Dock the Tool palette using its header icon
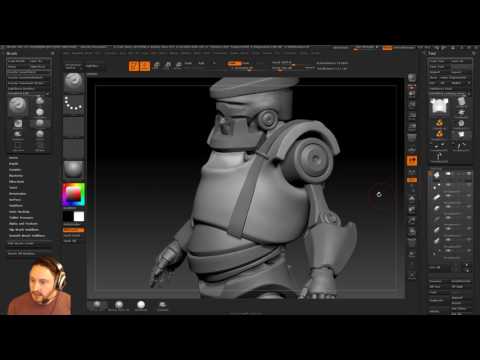This screenshot has width=480, height=360. [474, 53]
